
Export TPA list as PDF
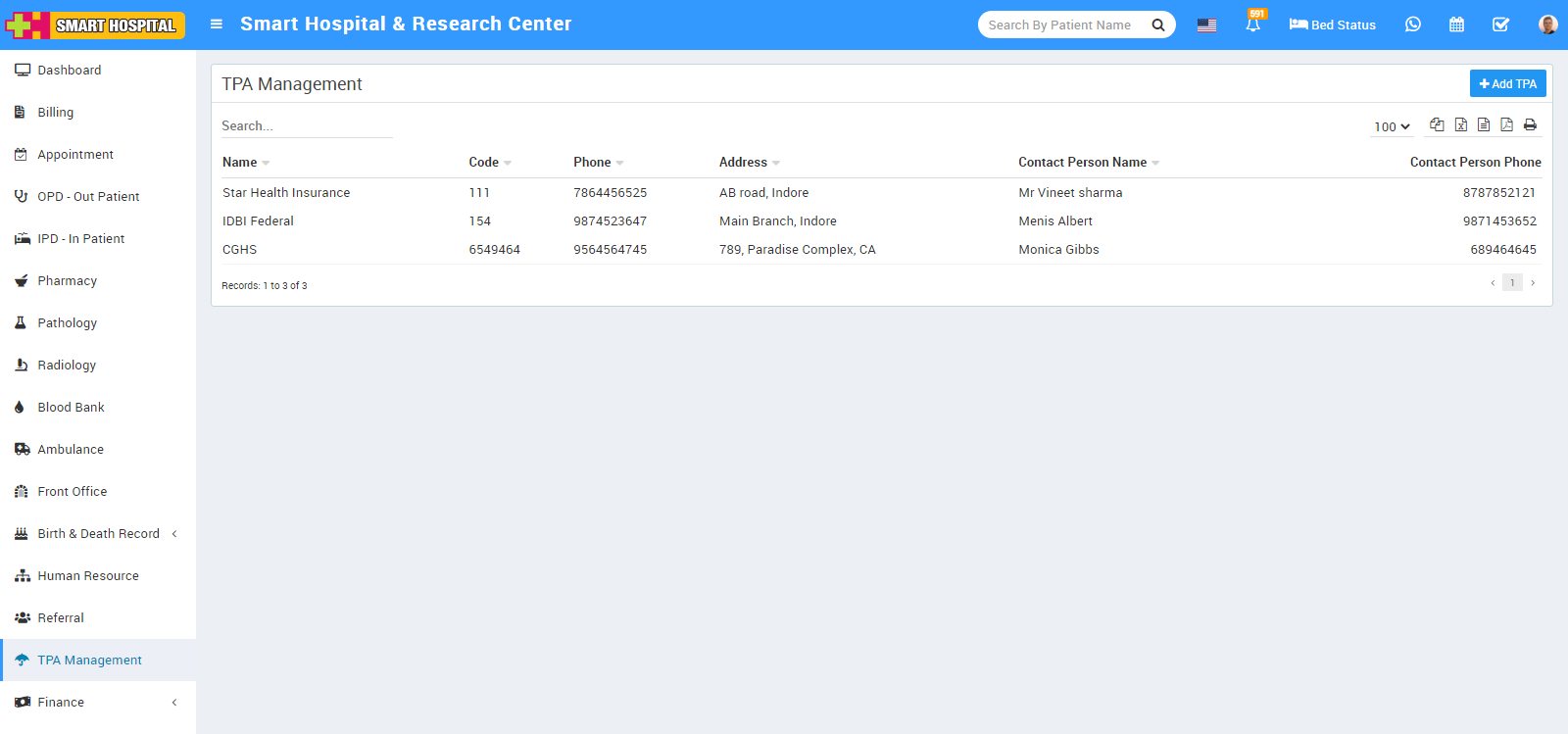[1506, 124]
